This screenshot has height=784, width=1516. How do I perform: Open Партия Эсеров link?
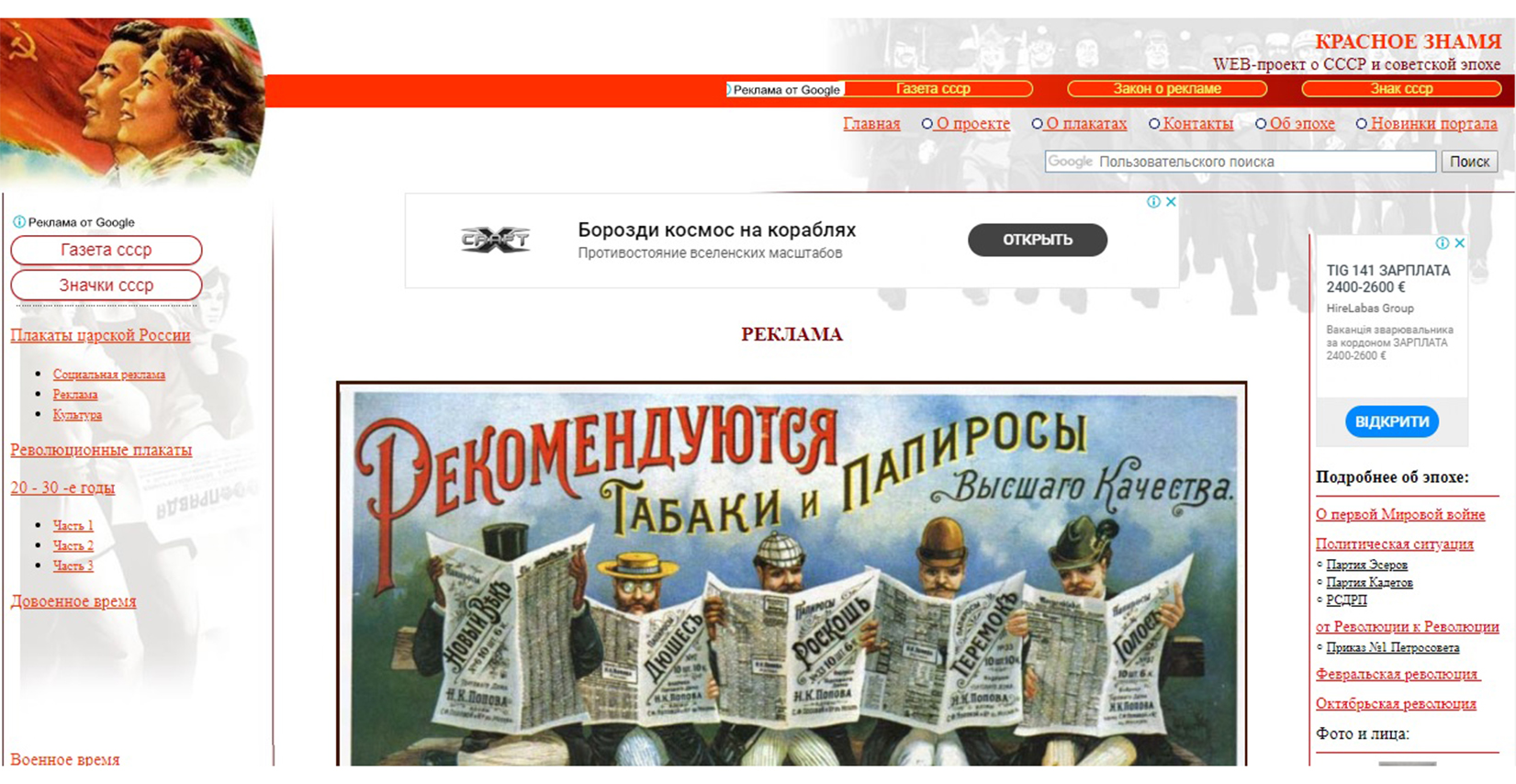(1366, 565)
